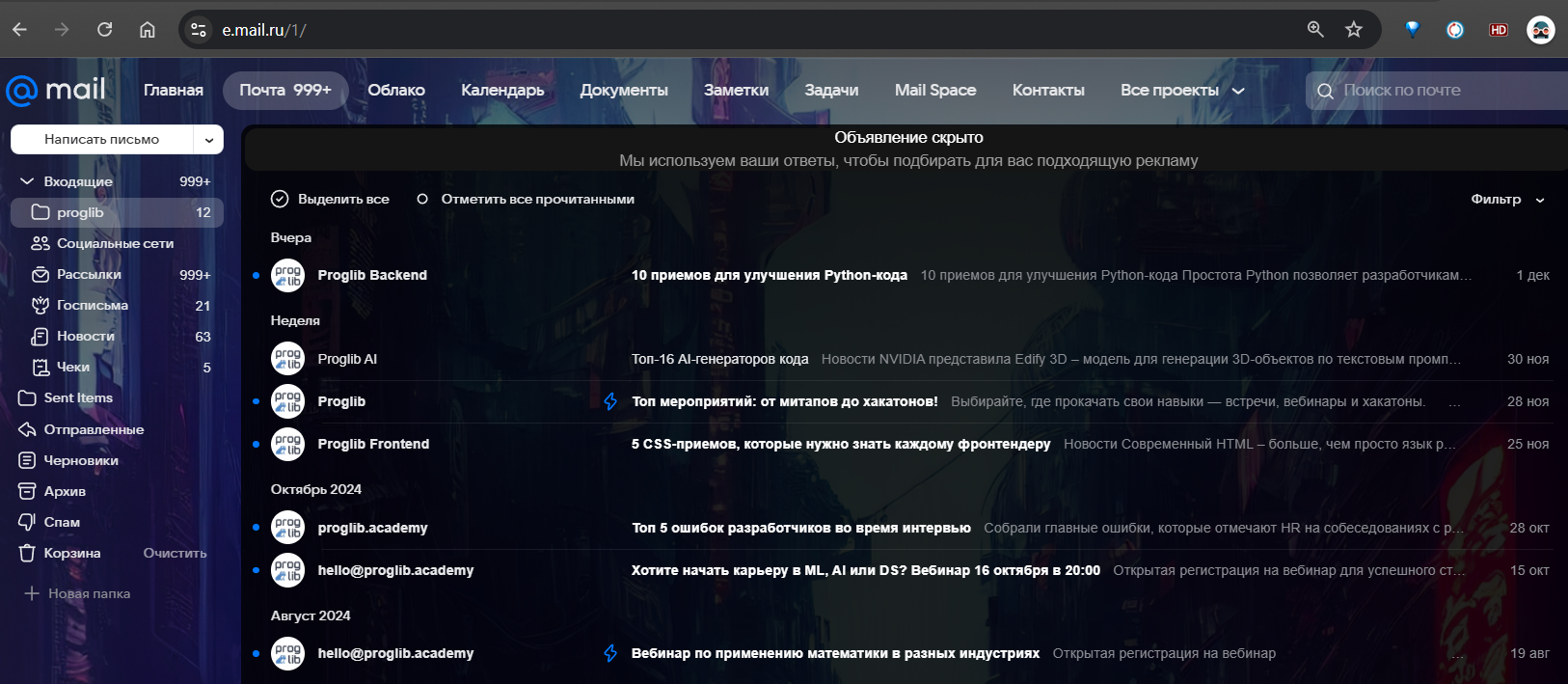Open the Sent Items folder
Viewport: 1568px width, 684px height.
click(117, 397)
